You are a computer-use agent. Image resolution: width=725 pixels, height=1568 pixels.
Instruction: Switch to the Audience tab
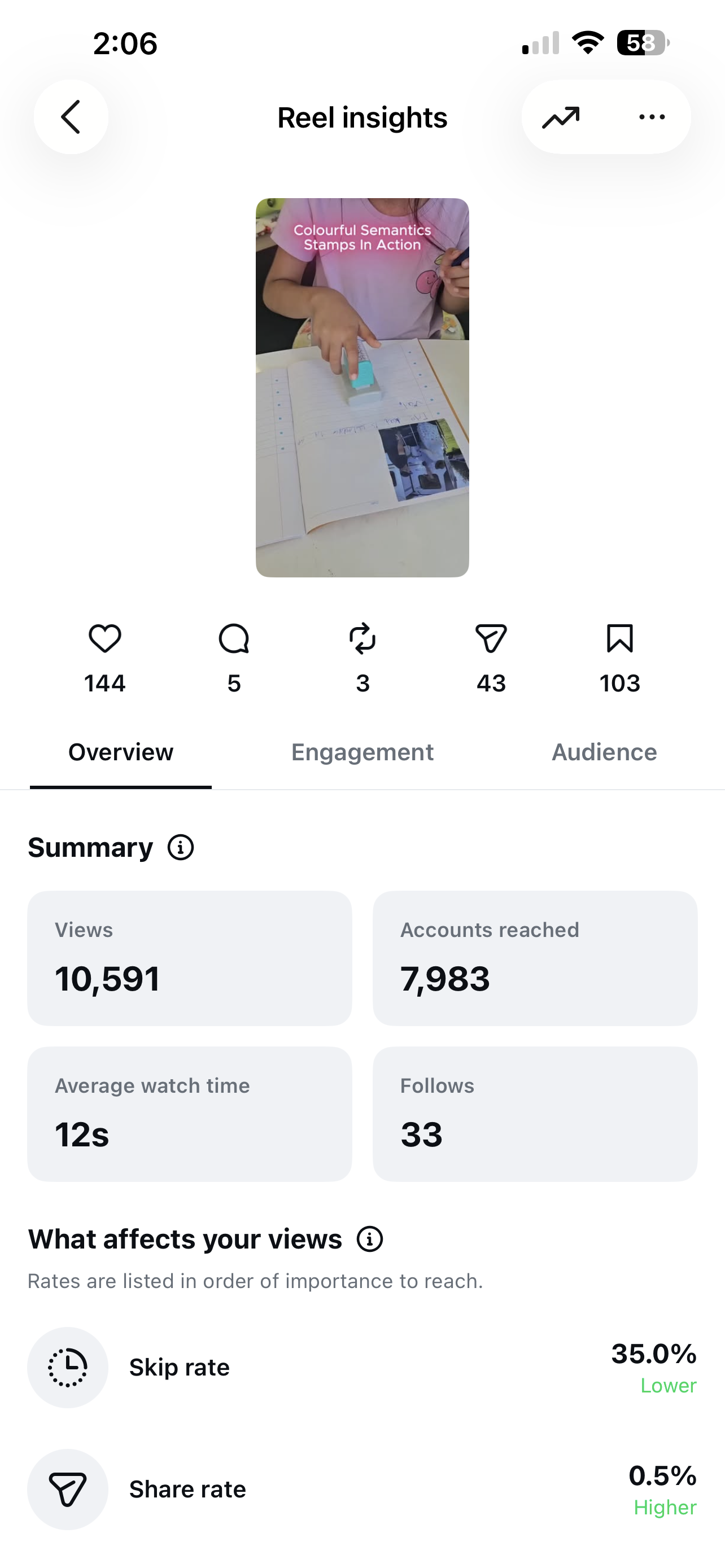(x=605, y=752)
